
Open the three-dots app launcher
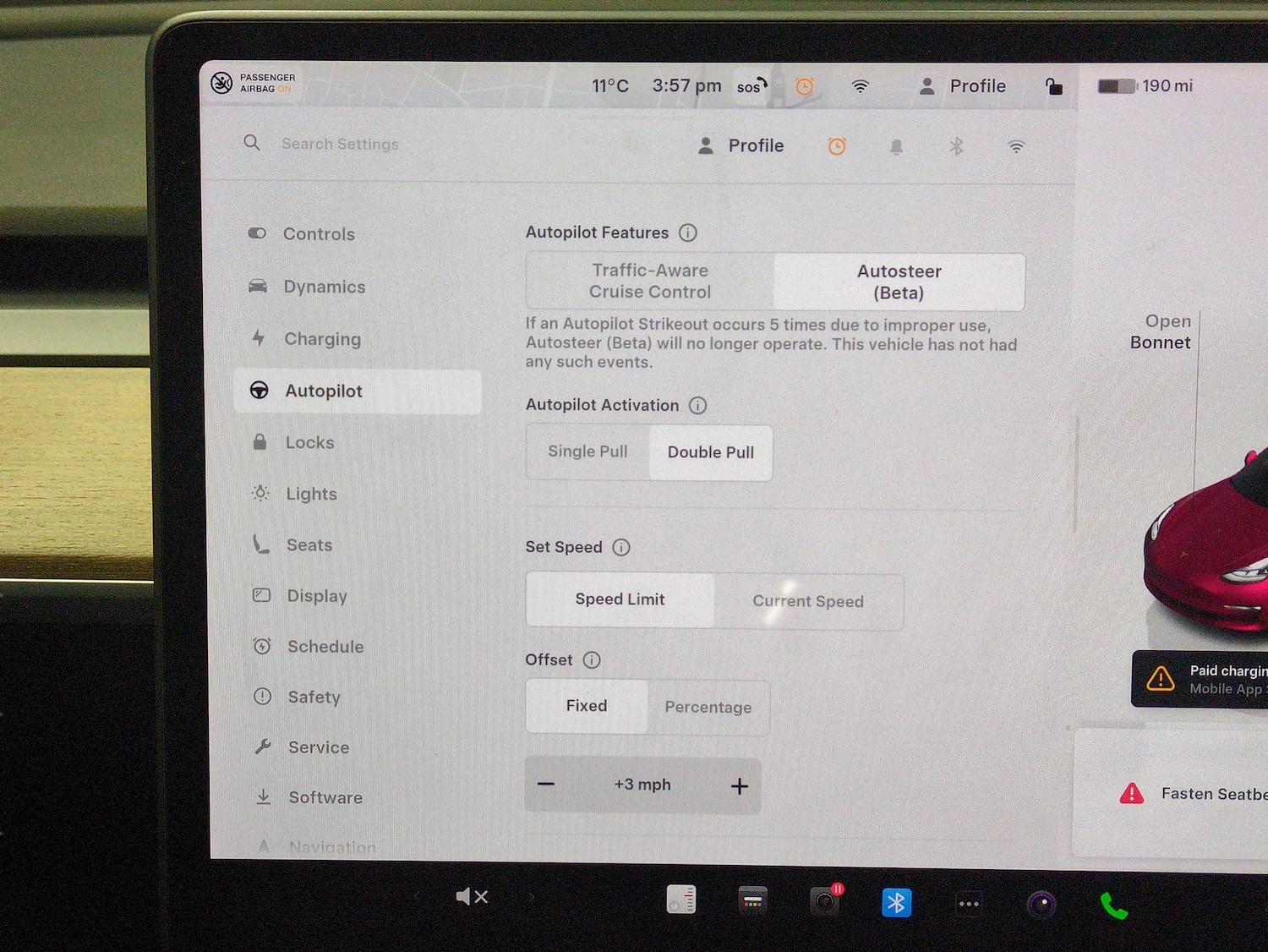[x=969, y=904]
